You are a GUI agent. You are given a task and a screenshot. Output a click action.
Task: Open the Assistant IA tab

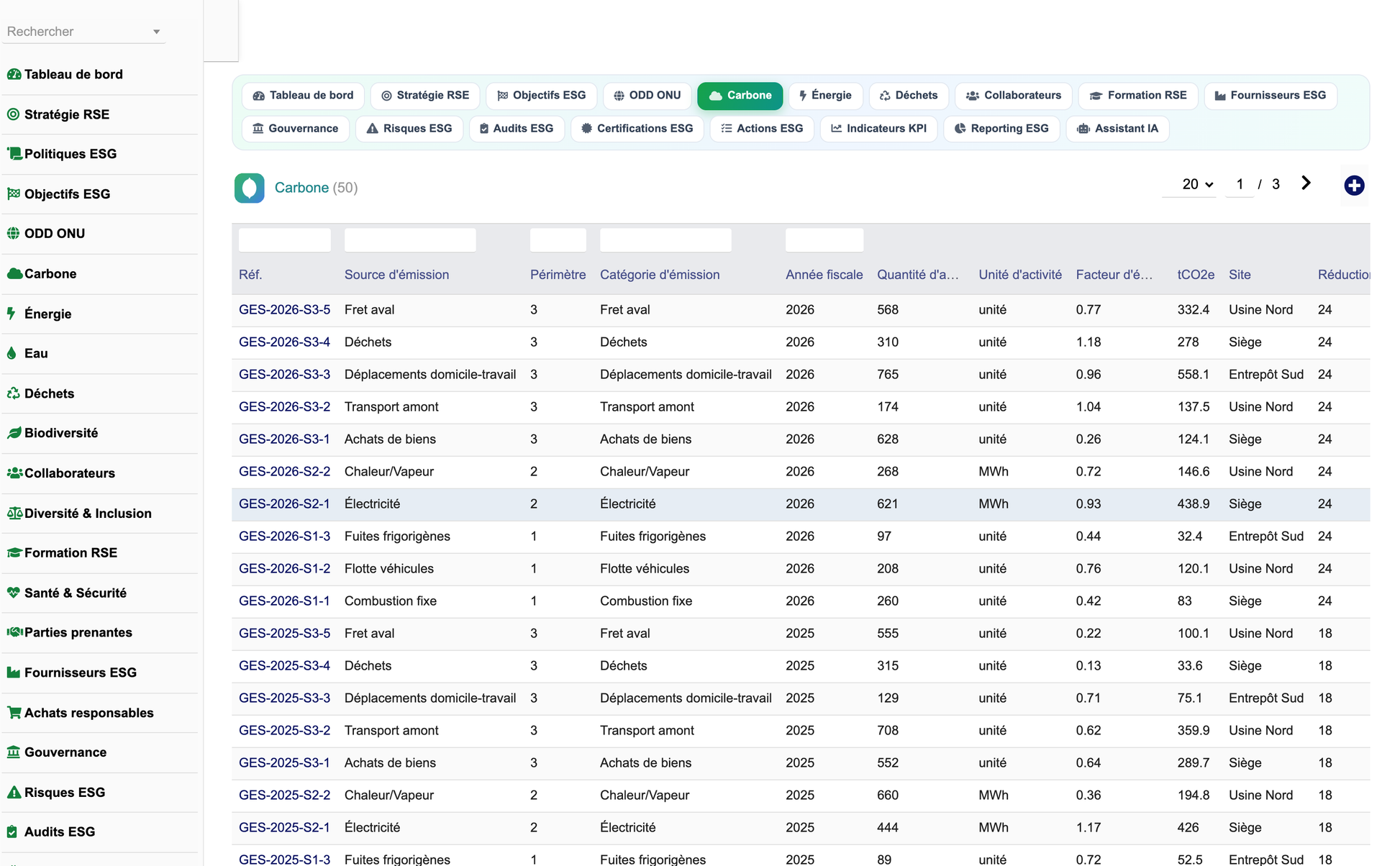point(1117,129)
